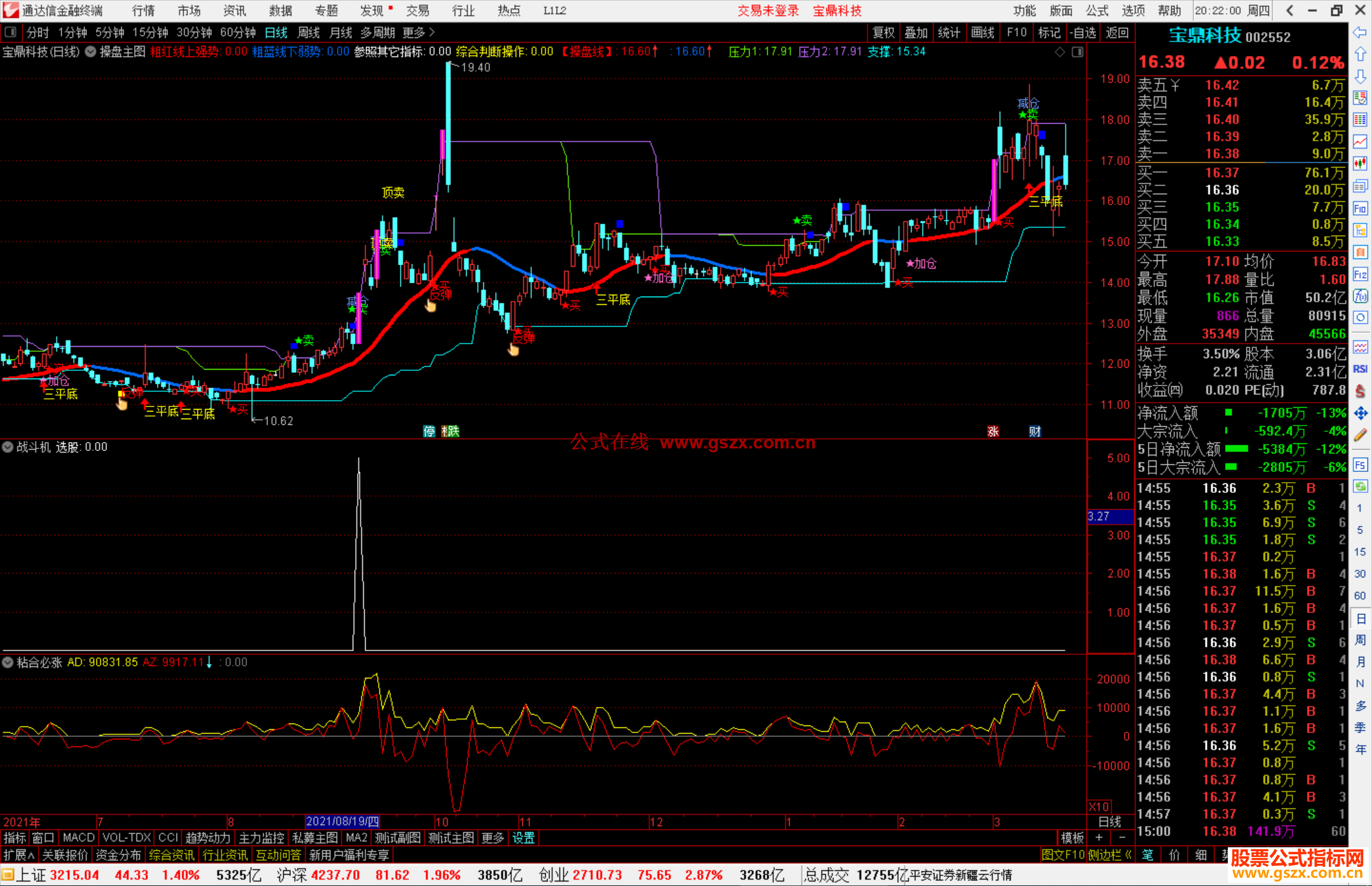Open the candlestick chart sidebar icon
This screenshot has height=886, width=1372.
tap(1360, 164)
